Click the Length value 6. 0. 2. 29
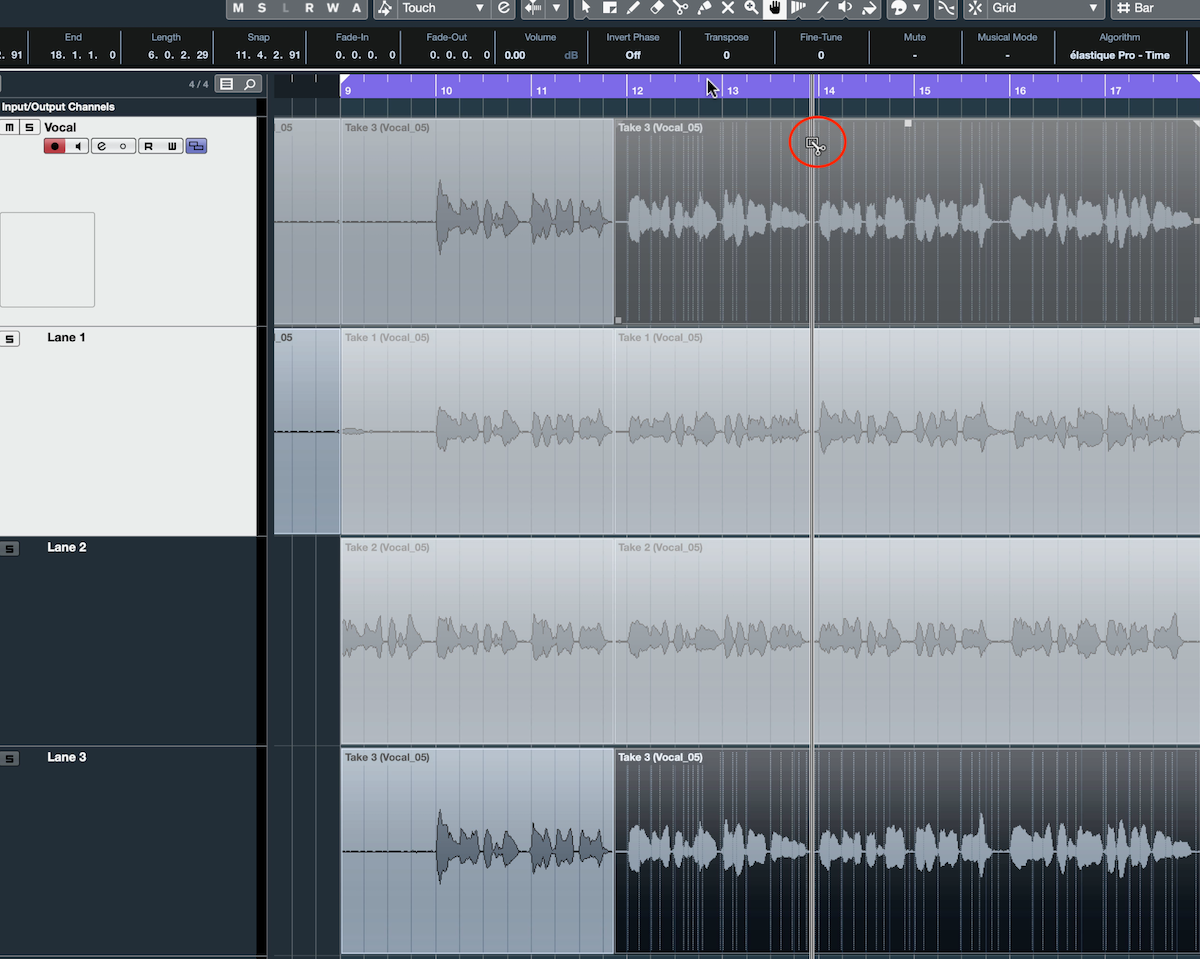Image resolution: width=1200 pixels, height=959 pixels. [178, 55]
